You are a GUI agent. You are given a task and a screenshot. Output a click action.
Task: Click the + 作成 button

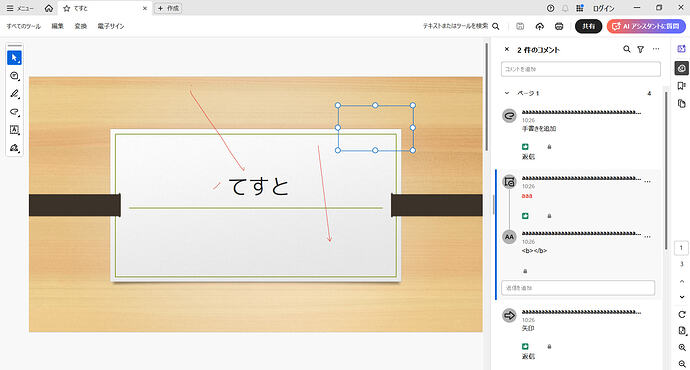[168, 8]
